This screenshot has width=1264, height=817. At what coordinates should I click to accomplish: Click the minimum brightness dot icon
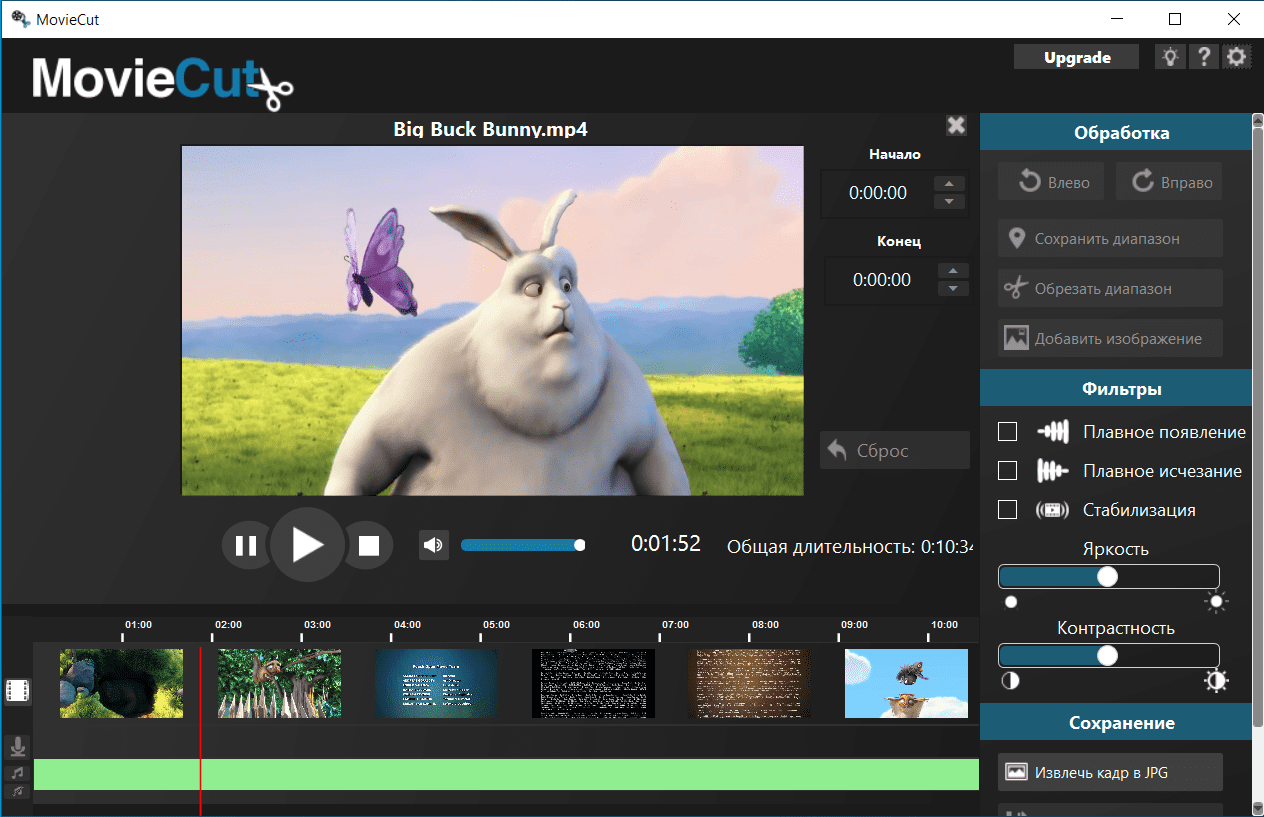pos(1011,602)
